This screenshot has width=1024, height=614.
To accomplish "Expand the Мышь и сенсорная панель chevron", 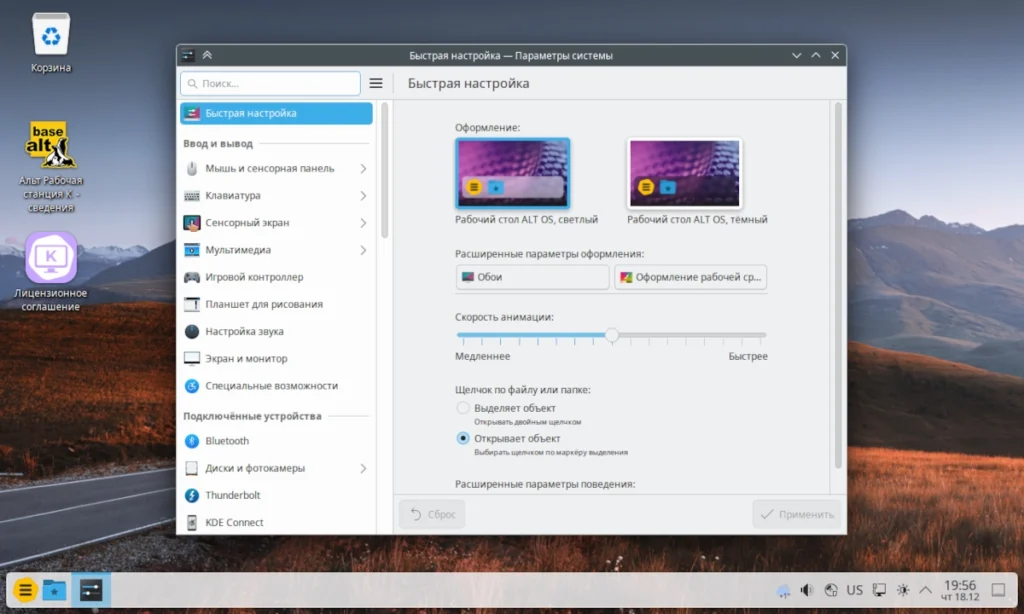I will point(363,169).
